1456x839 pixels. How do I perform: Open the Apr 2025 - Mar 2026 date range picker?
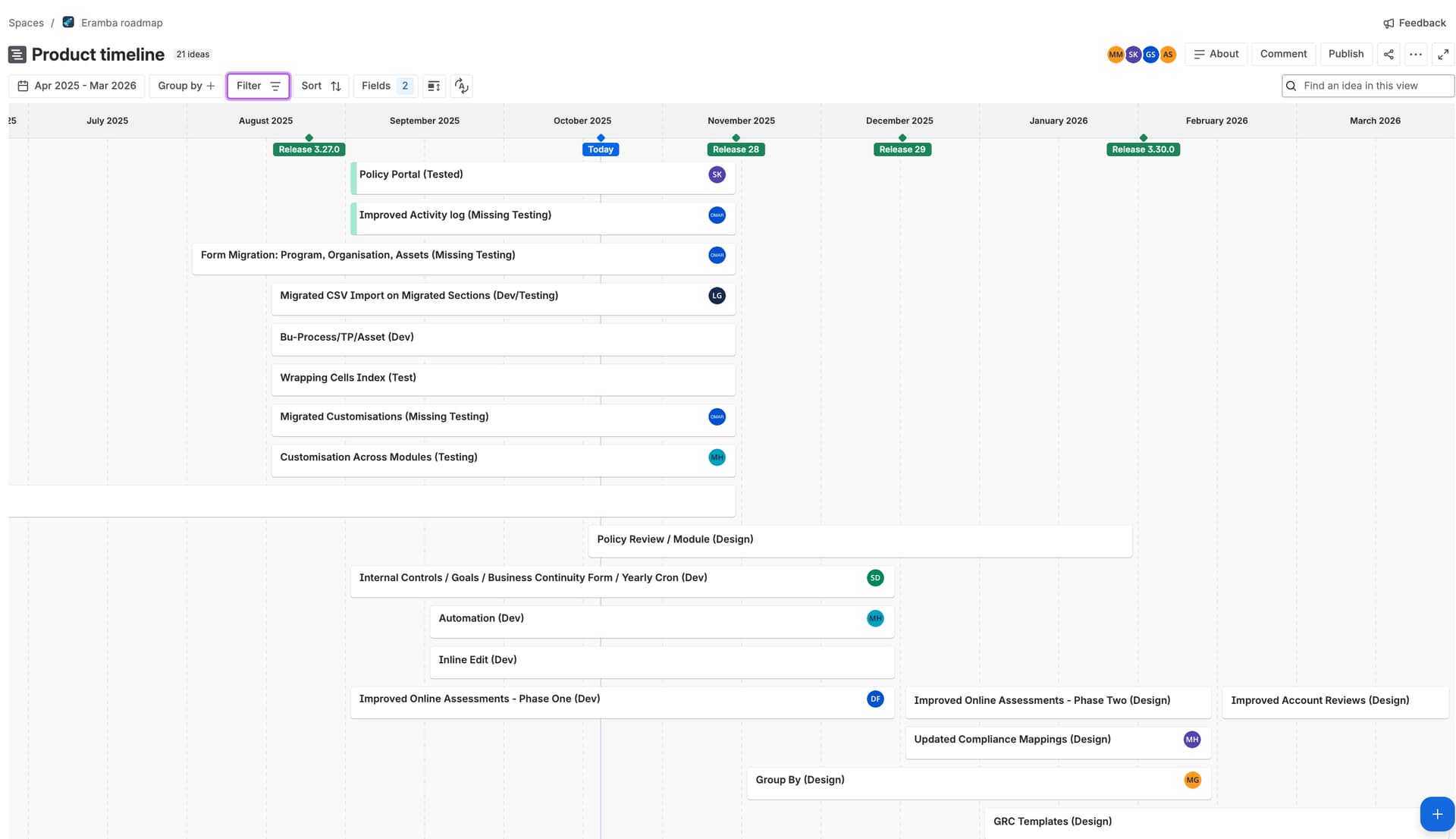pyautogui.click(x=77, y=86)
